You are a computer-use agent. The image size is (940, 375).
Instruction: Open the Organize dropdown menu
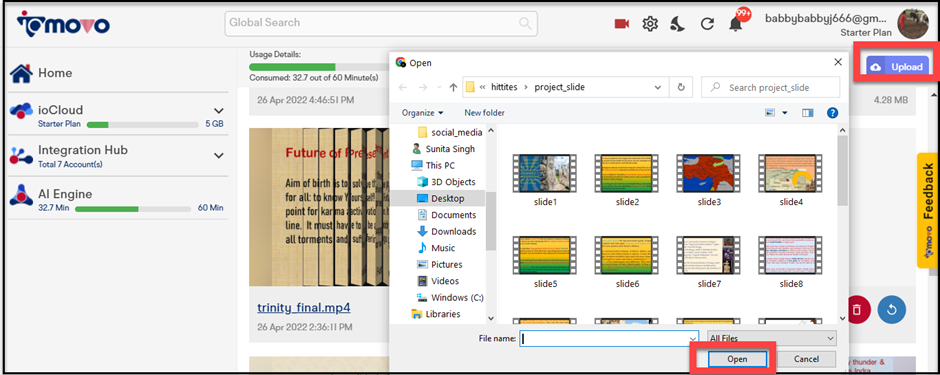point(423,113)
